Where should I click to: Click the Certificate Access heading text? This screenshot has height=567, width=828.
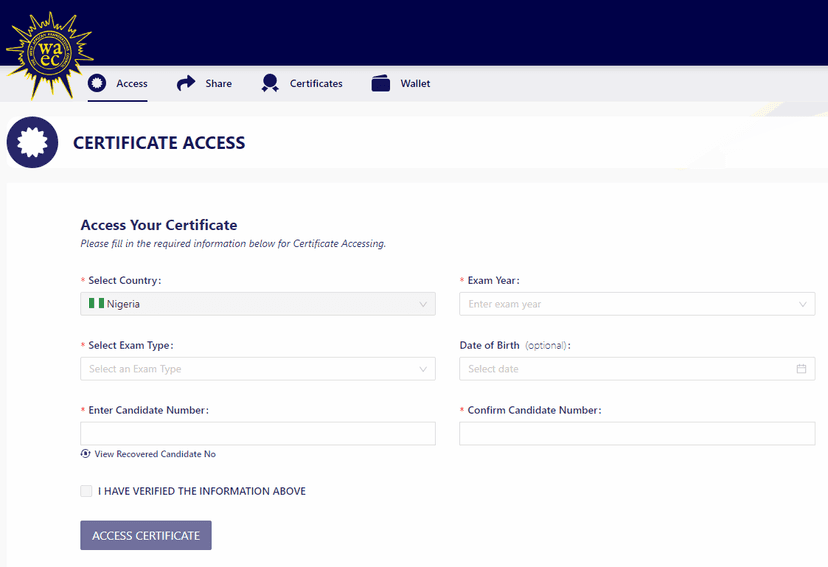click(159, 143)
